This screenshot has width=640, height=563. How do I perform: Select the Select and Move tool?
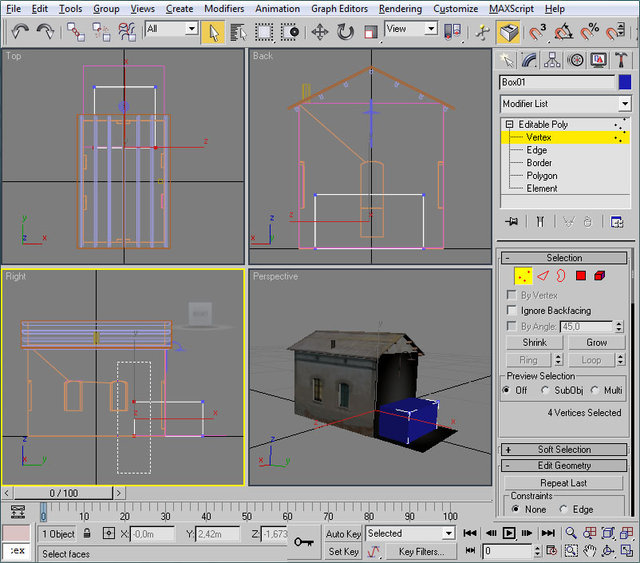[x=320, y=31]
